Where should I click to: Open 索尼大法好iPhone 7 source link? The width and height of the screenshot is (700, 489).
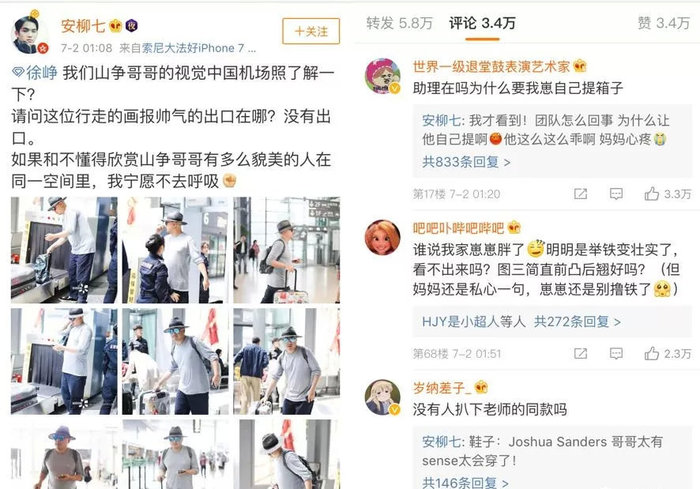(x=199, y=48)
